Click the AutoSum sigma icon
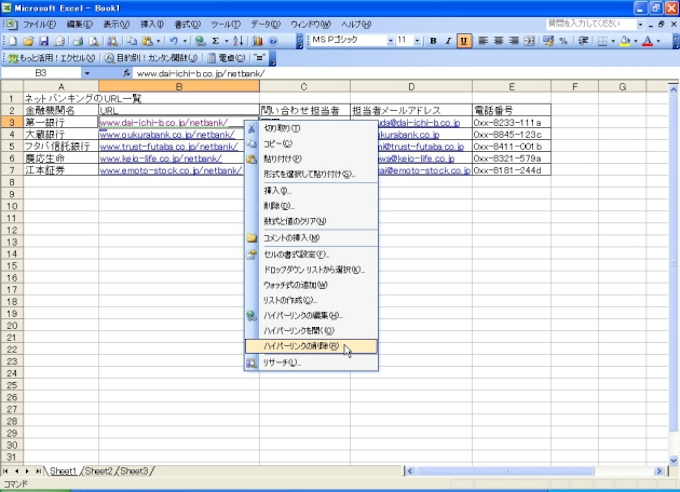The image size is (680, 492). click(x=215, y=41)
